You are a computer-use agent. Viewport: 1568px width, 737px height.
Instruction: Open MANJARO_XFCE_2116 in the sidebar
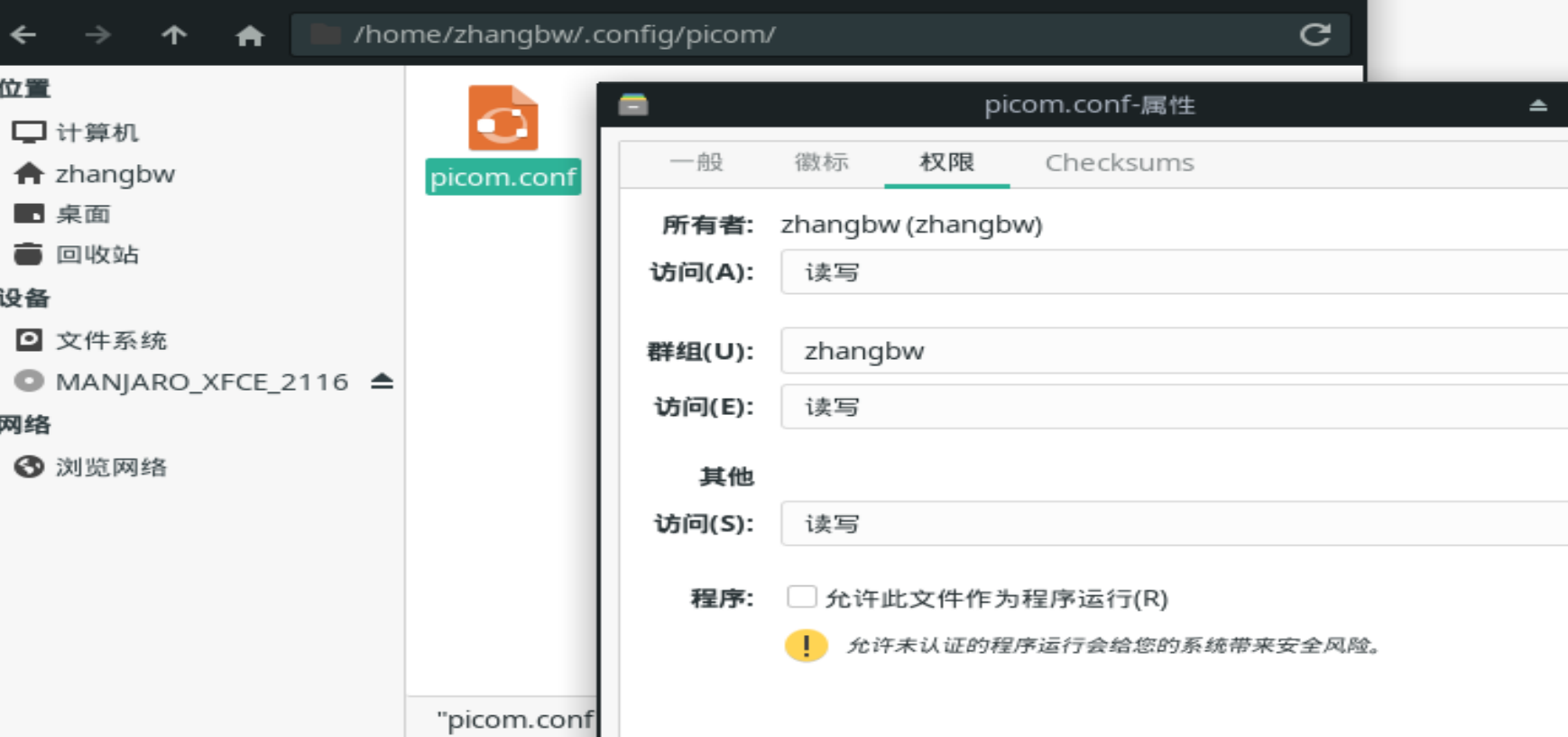coord(201,382)
